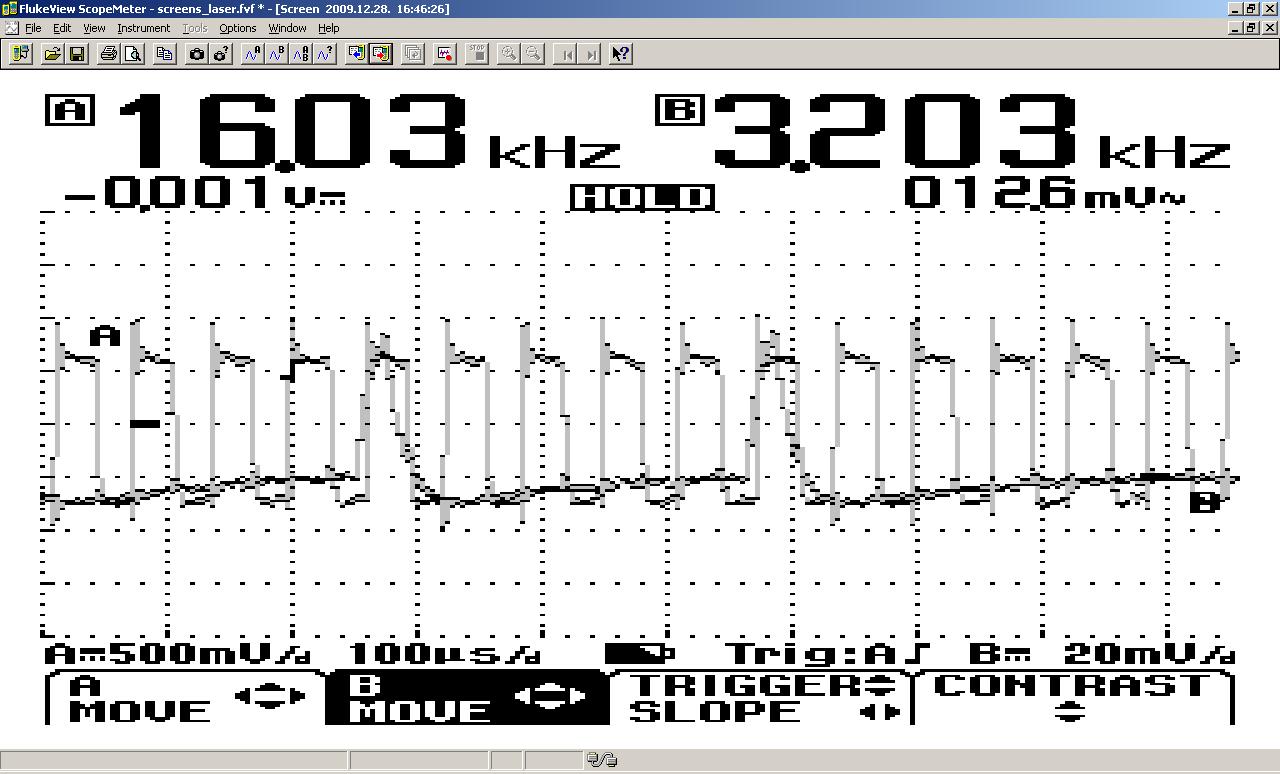The height and width of the screenshot is (774, 1280).
Task: Minimize the inner document window
Action: [x=1234, y=28]
